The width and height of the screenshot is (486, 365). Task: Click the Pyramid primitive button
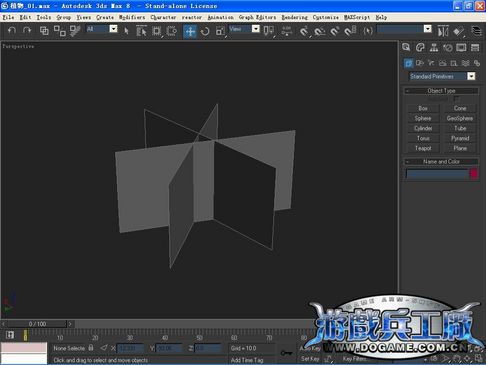click(x=460, y=138)
